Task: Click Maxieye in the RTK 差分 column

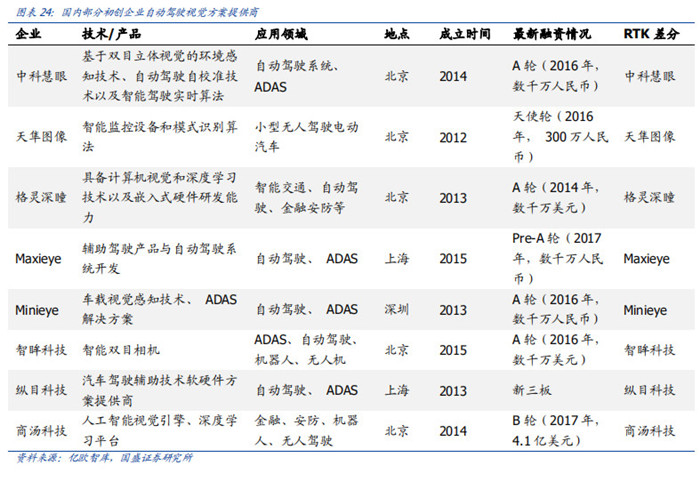Action: point(647,259)
